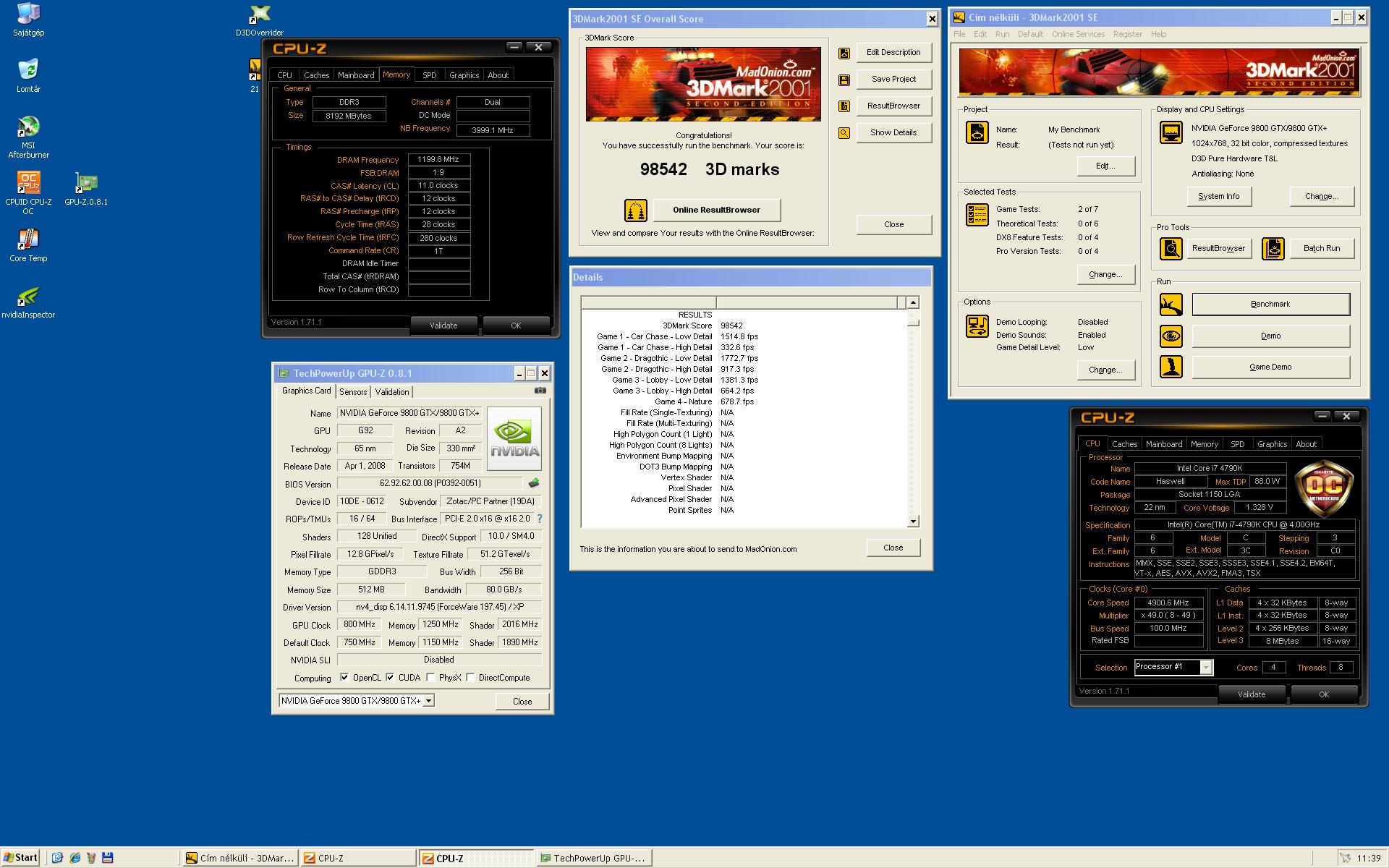Click the GPU-Z BIOS save chip icon
The image size is (1389, 868).
[x=534, y=483]
